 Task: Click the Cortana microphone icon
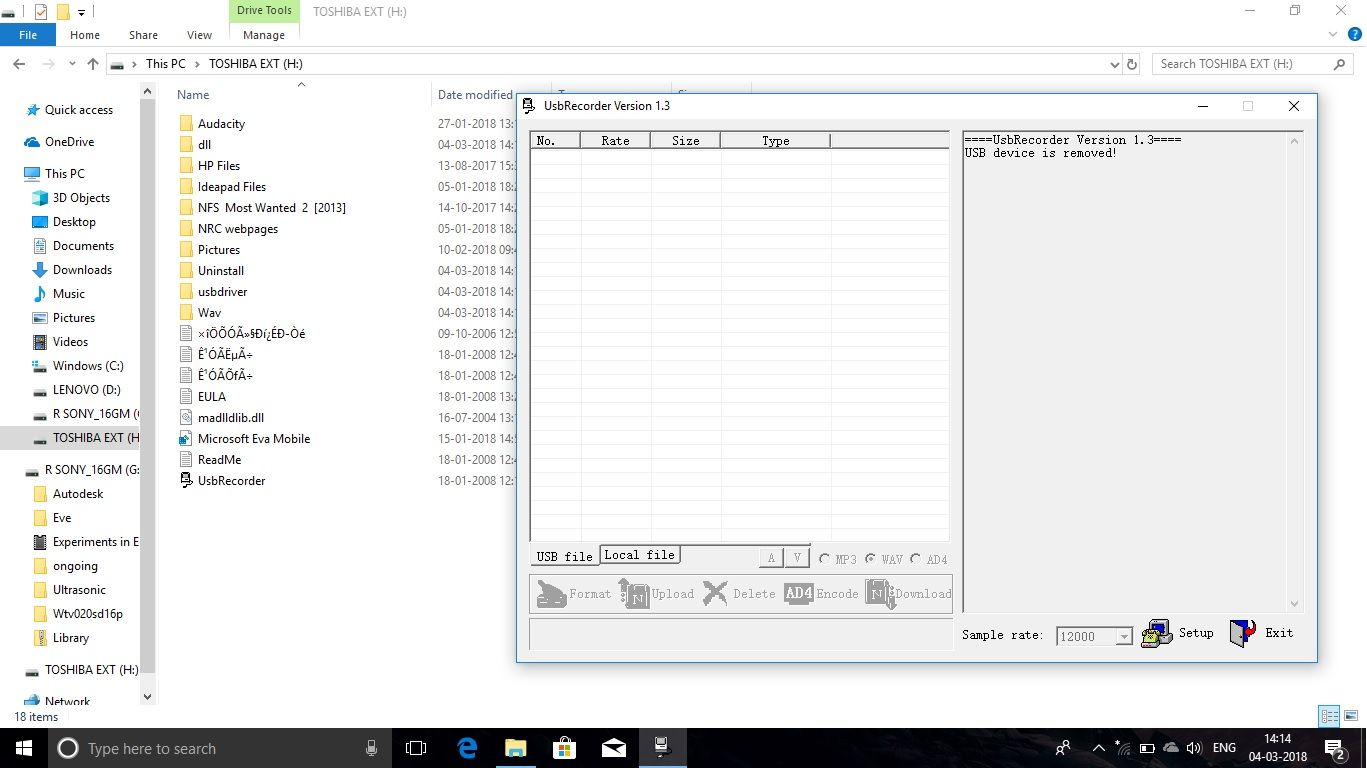(371, 748)
